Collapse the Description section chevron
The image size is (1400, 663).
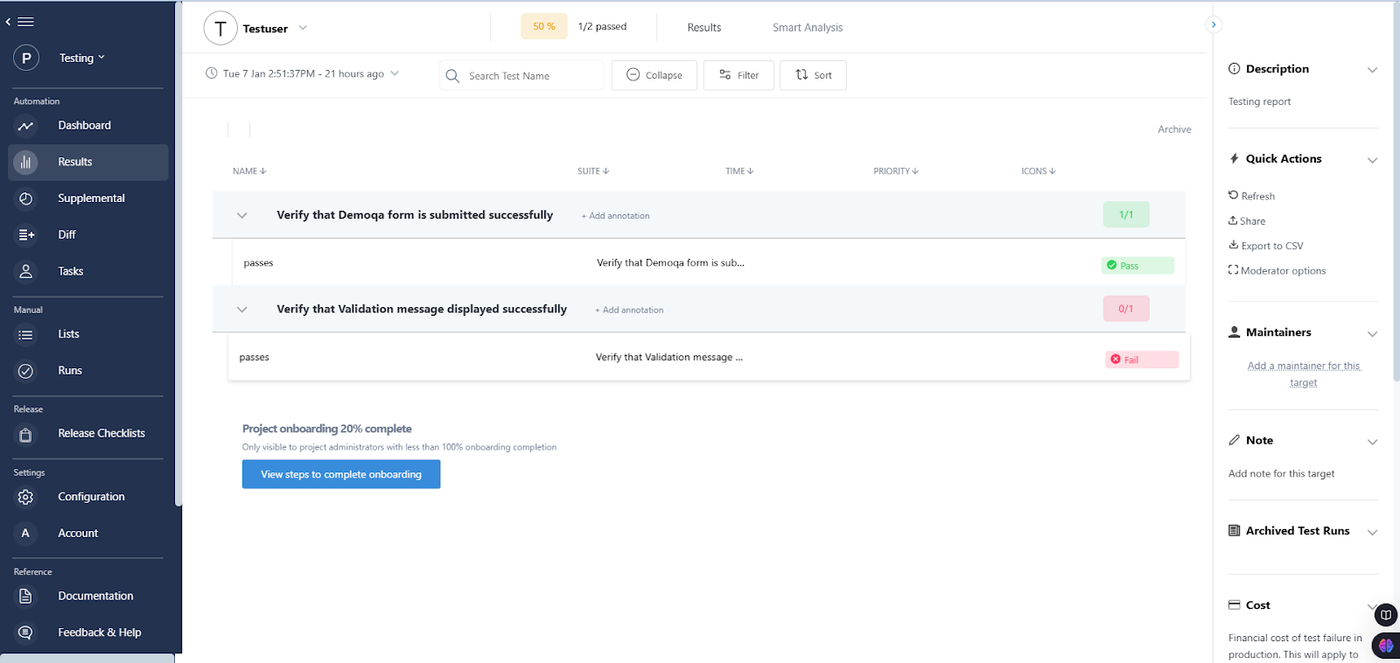pos(1372,69)
